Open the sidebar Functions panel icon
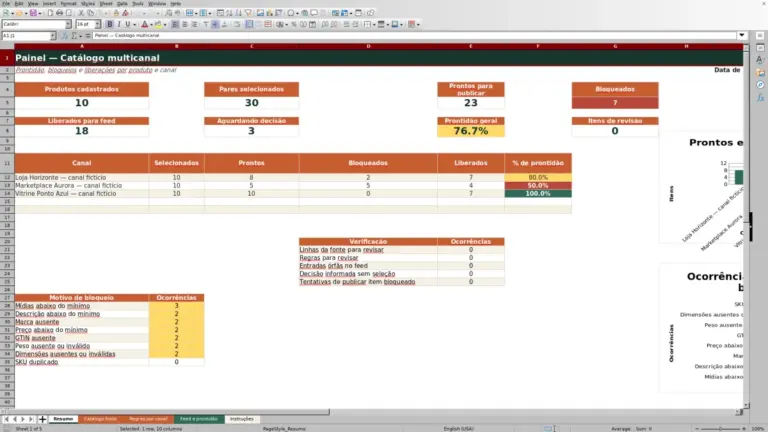The height and width of the screenshot is (432, 768). (x=760, y=97)
